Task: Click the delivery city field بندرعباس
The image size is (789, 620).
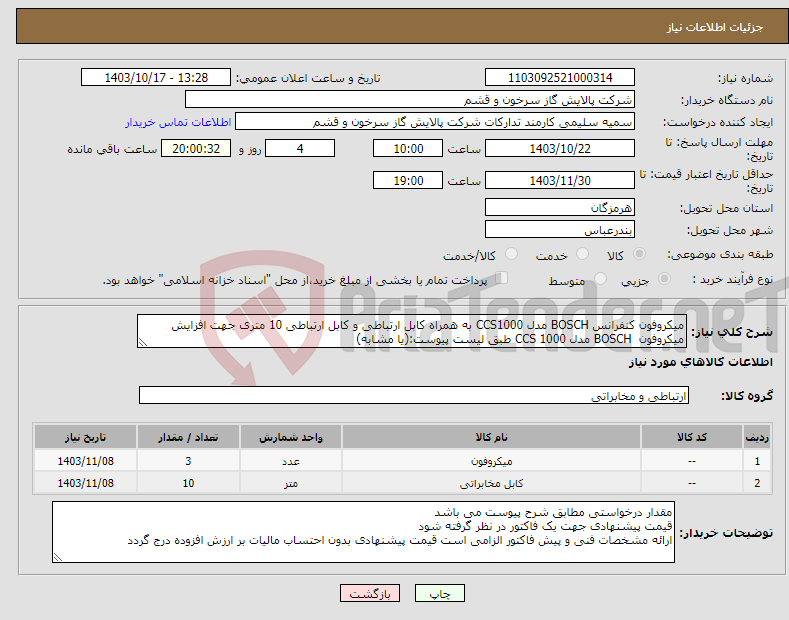Action: (560, 229)
